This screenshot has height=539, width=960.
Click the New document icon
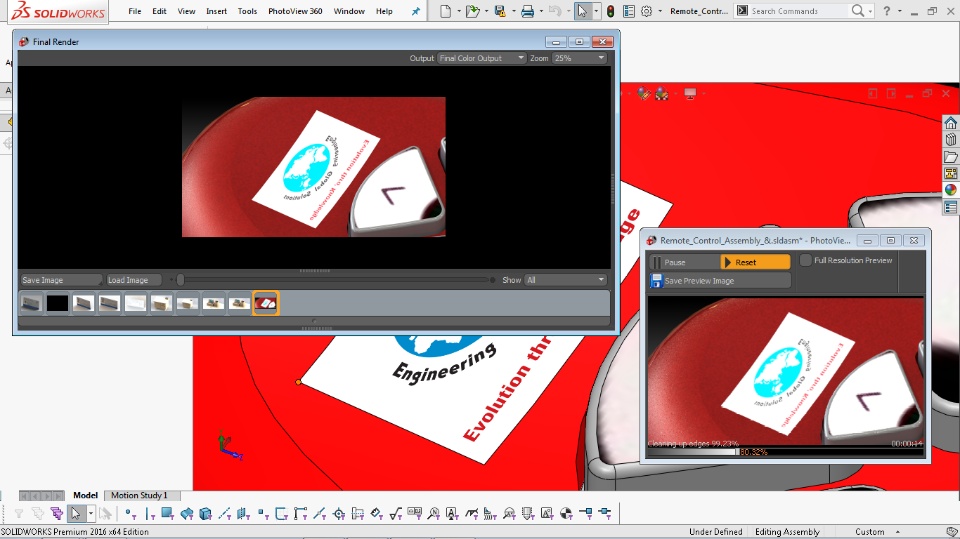(x=445, y=11)
